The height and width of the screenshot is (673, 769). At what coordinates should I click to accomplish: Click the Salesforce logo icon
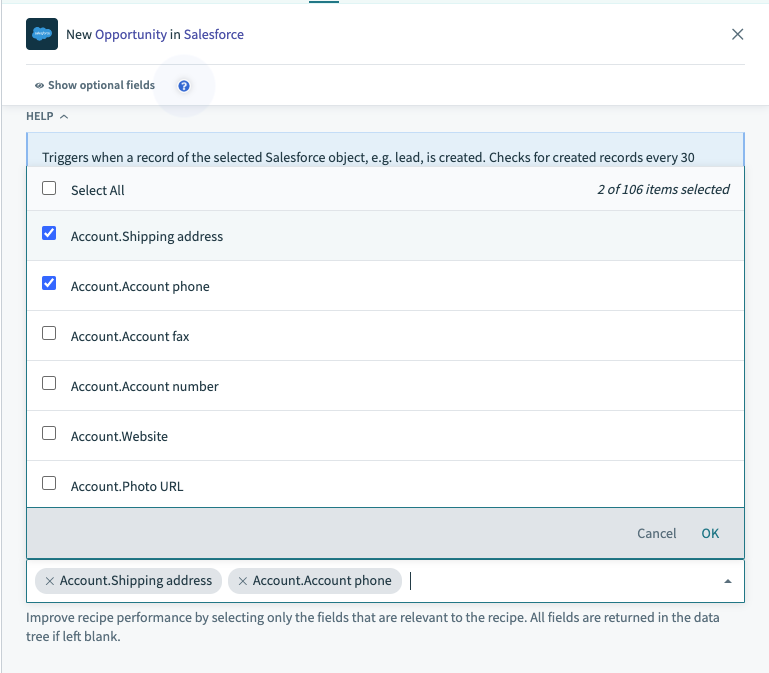[x=42, y=34]
